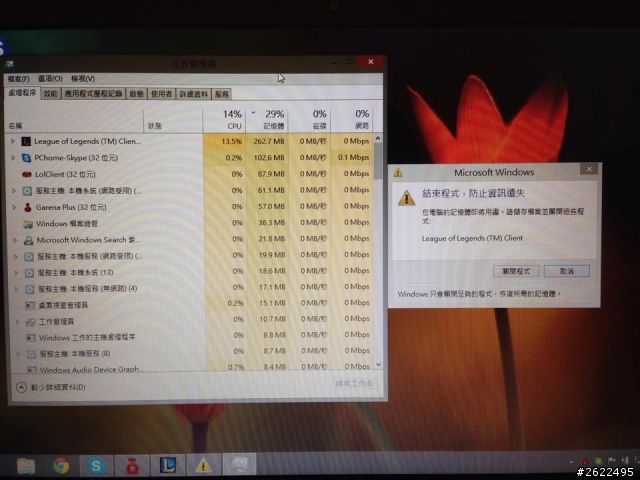Image resolution: width=640 pixels, height=480 pixels.
Task: Click the 桌面視窗管理員 process icon
Action: point(30,305)
